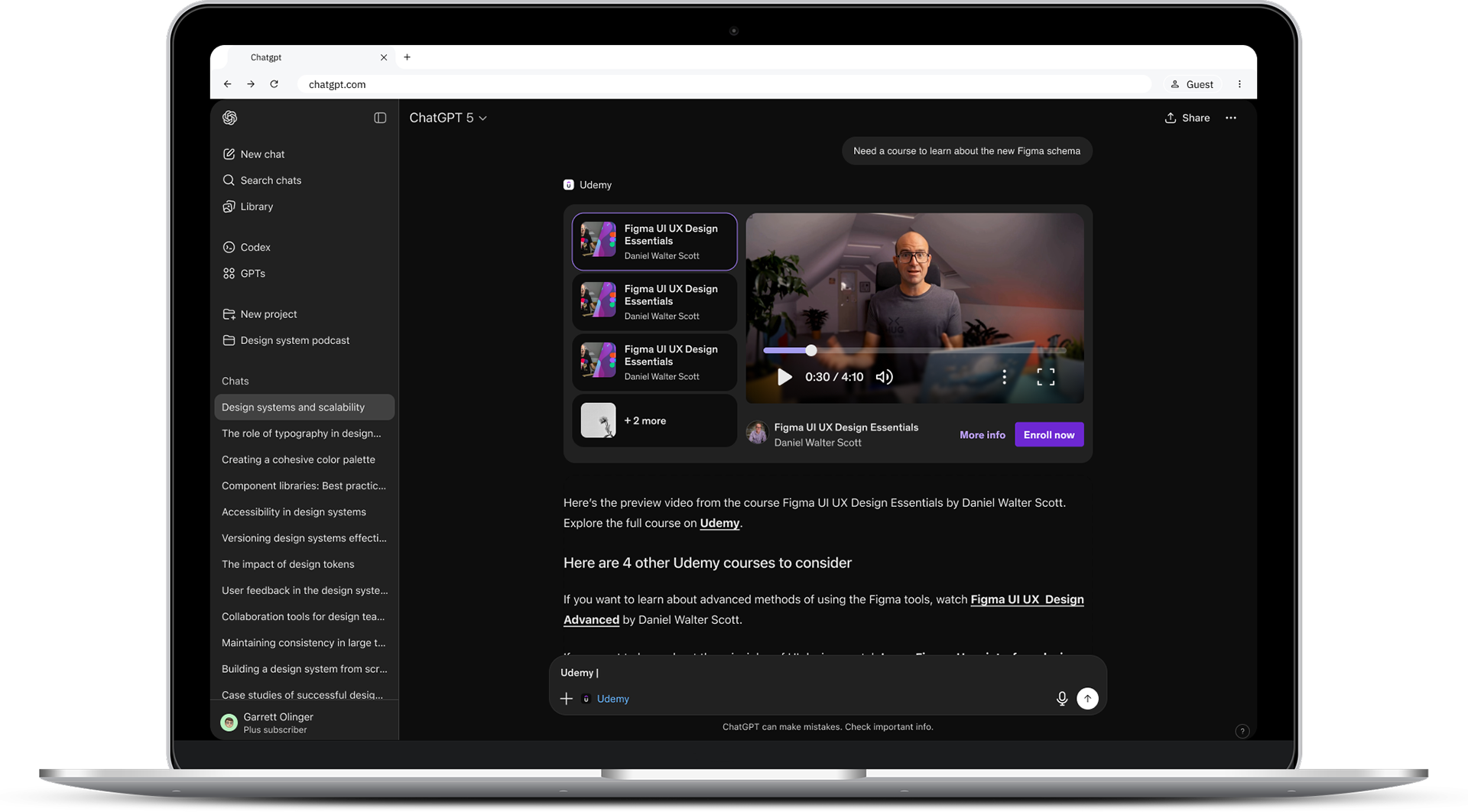Open chat Component libraries: Best practices
This screenshot has width=1468, height=812.
point(304,486)
